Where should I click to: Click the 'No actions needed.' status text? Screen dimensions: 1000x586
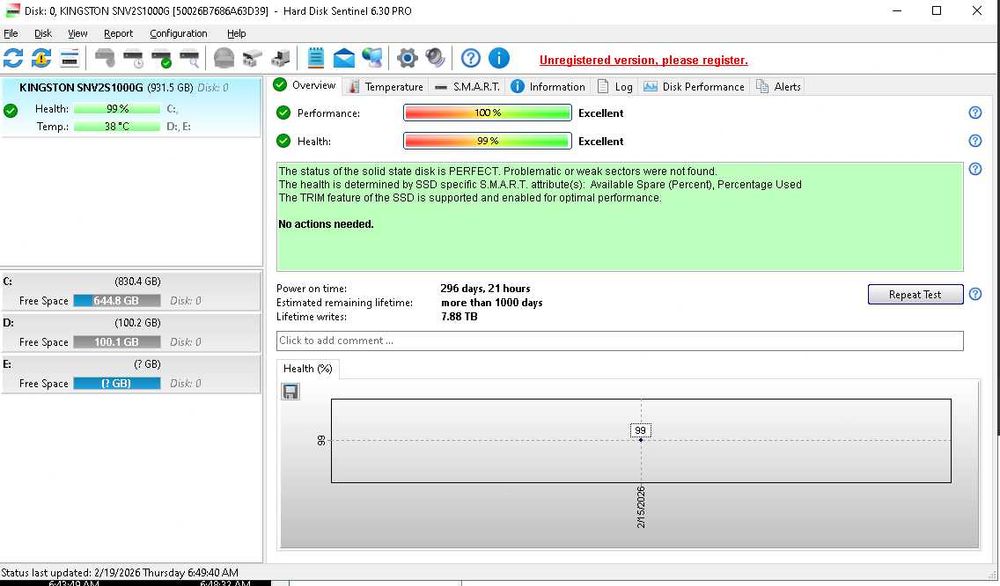326,224
